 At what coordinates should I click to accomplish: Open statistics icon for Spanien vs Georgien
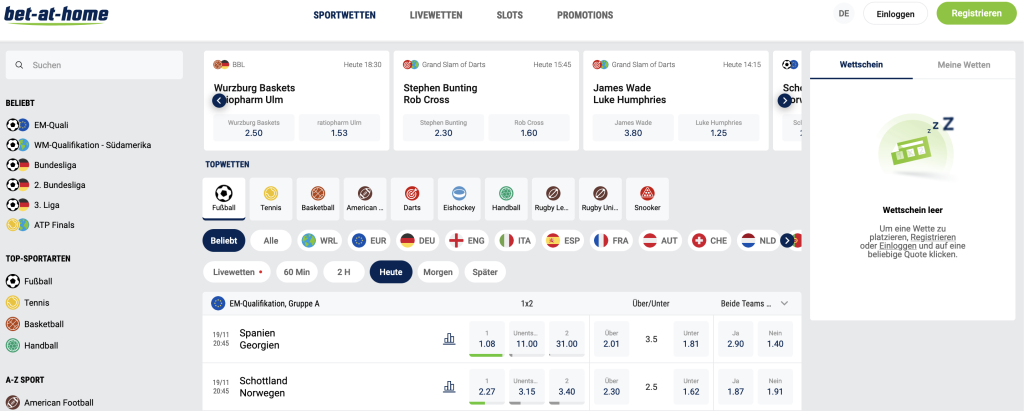[x=449, y=338]
